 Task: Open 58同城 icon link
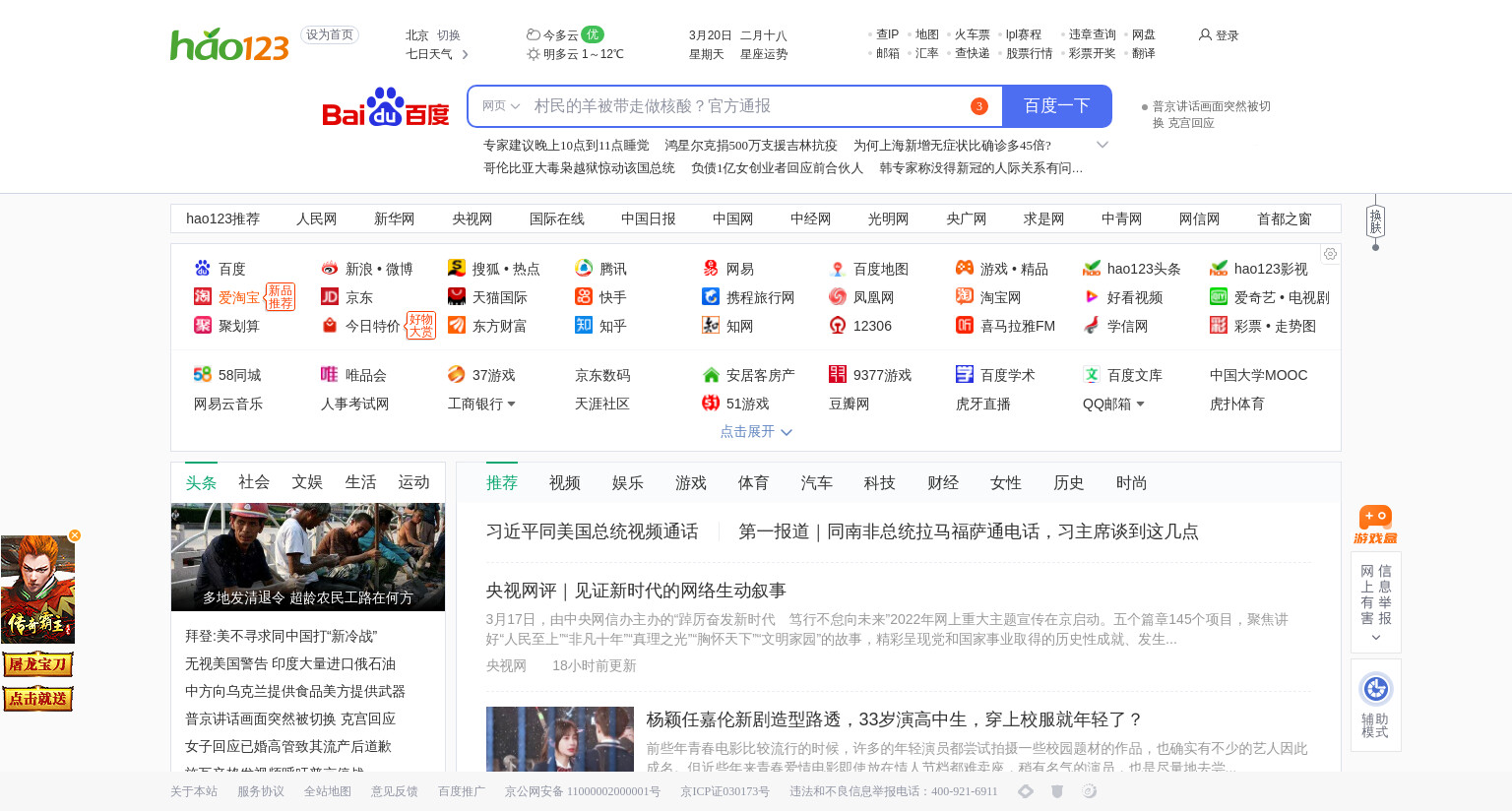tap(203, 374)
